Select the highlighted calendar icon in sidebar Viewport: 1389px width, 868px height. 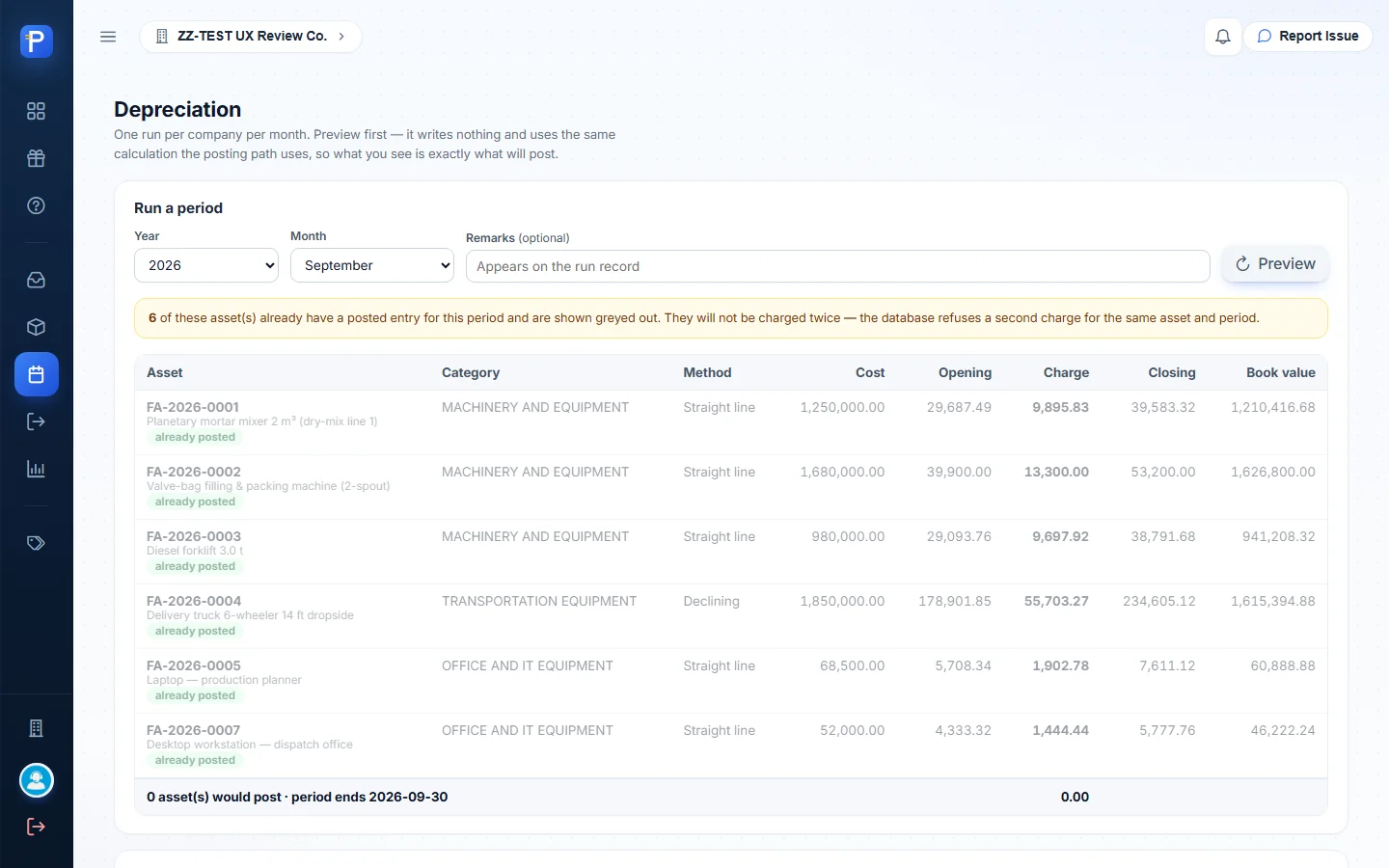pos(36,374)
